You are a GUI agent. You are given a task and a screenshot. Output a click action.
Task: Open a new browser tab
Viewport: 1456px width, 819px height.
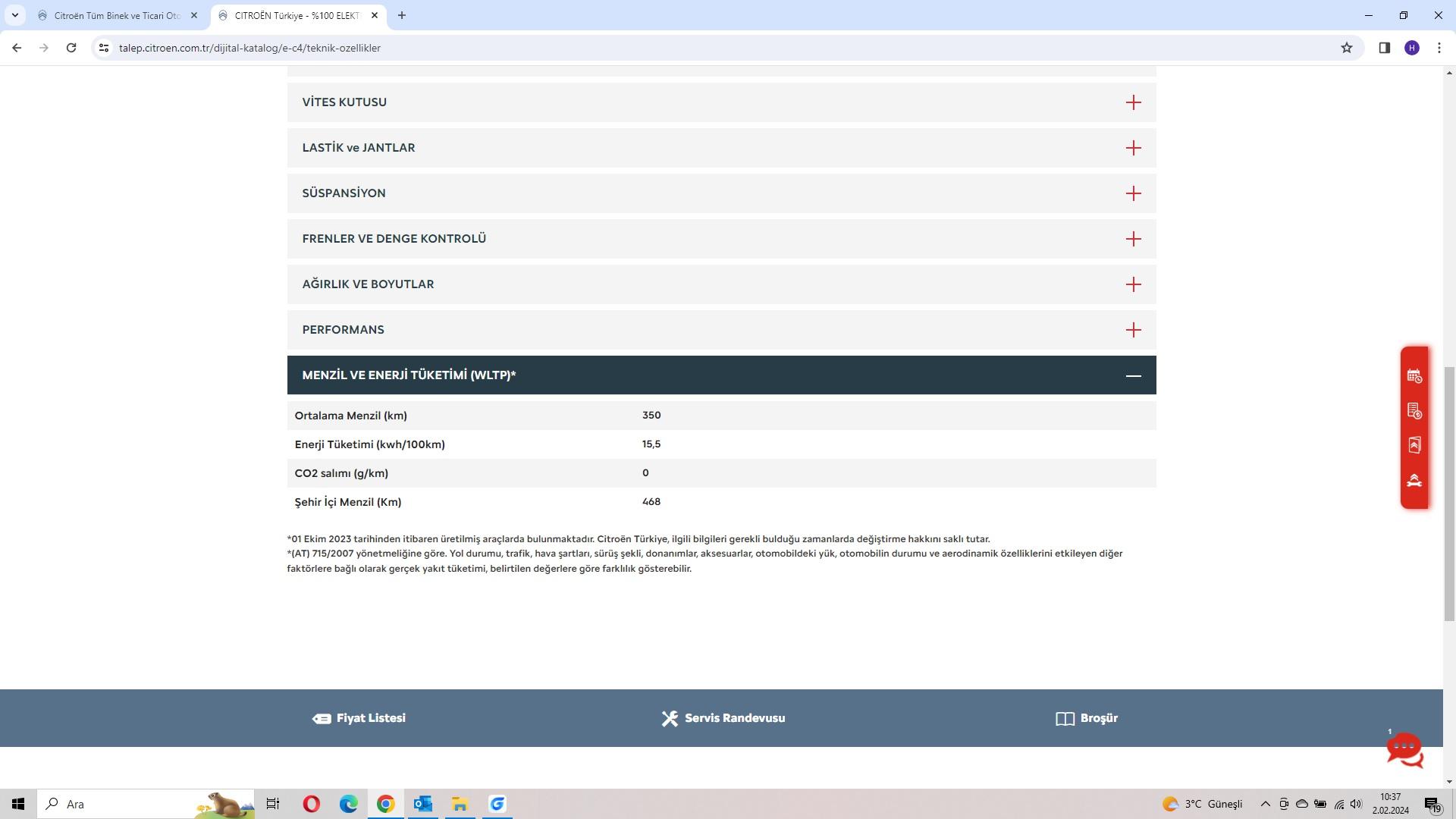tap(402, 15)
